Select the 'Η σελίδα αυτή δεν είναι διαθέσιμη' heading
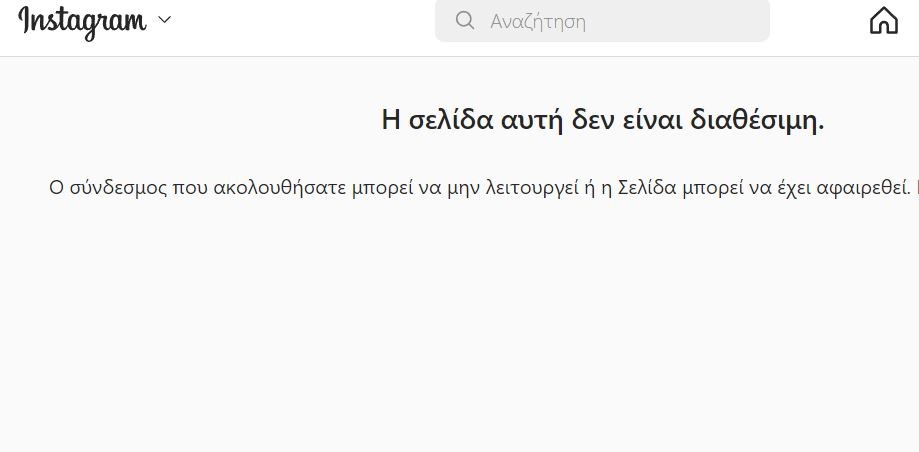Image resolution: width=919 pixels, height=452 pixels. pos(603,120)
